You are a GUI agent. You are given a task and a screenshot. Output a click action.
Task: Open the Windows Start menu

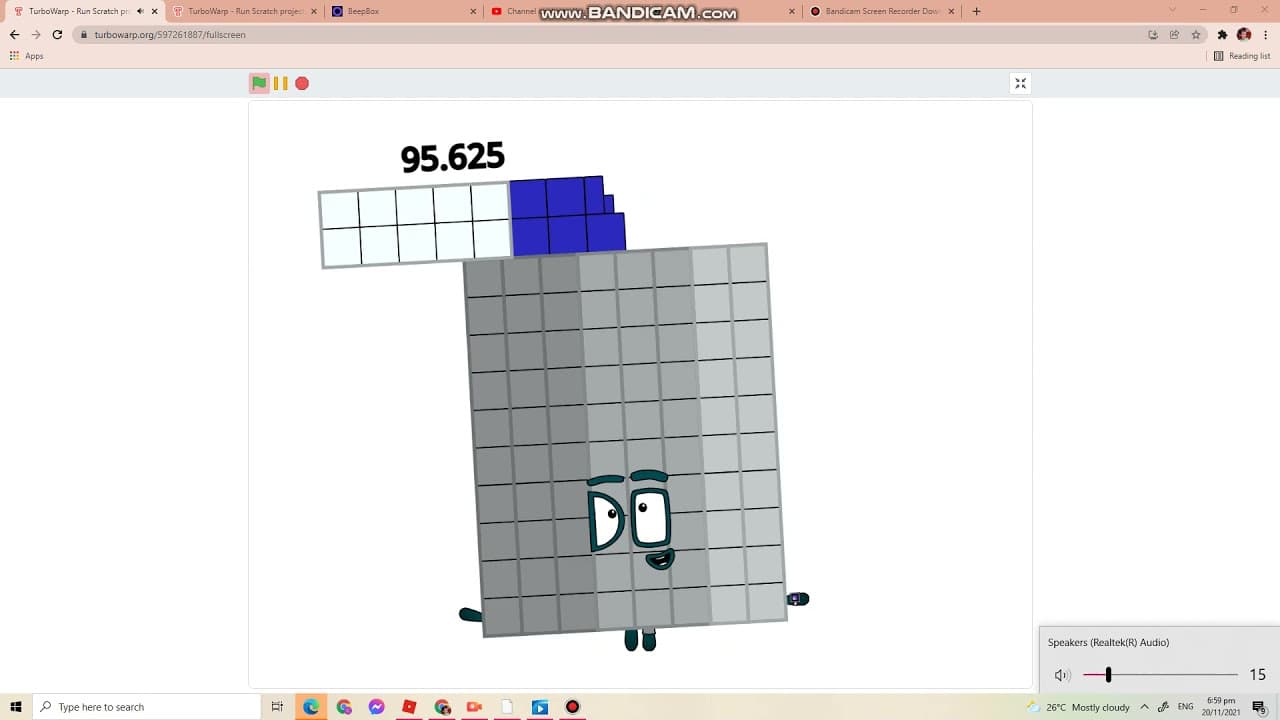[x=16, y=707]
